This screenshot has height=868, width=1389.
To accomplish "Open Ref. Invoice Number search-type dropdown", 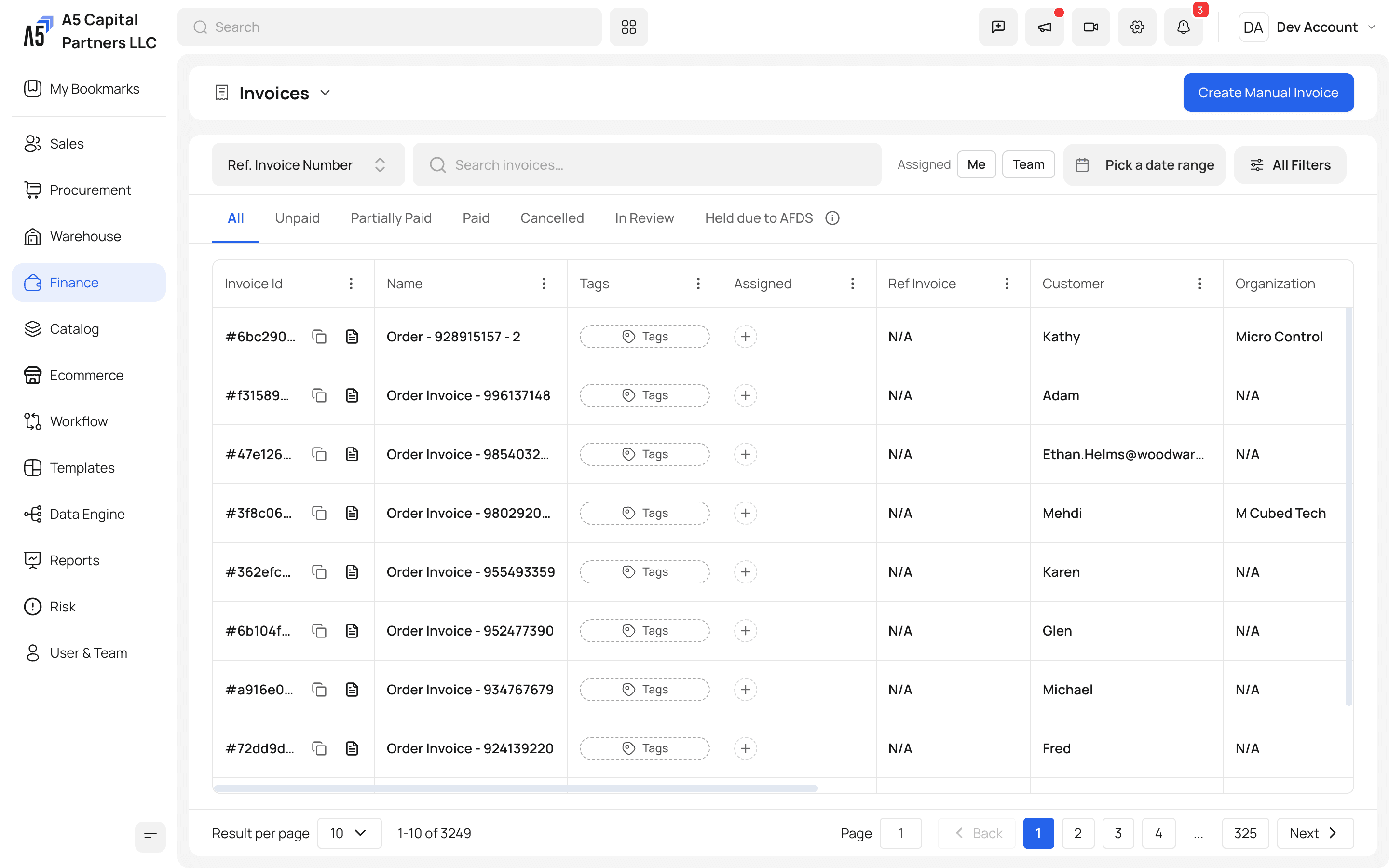I will pyautogui.click(x=308, y=165).
